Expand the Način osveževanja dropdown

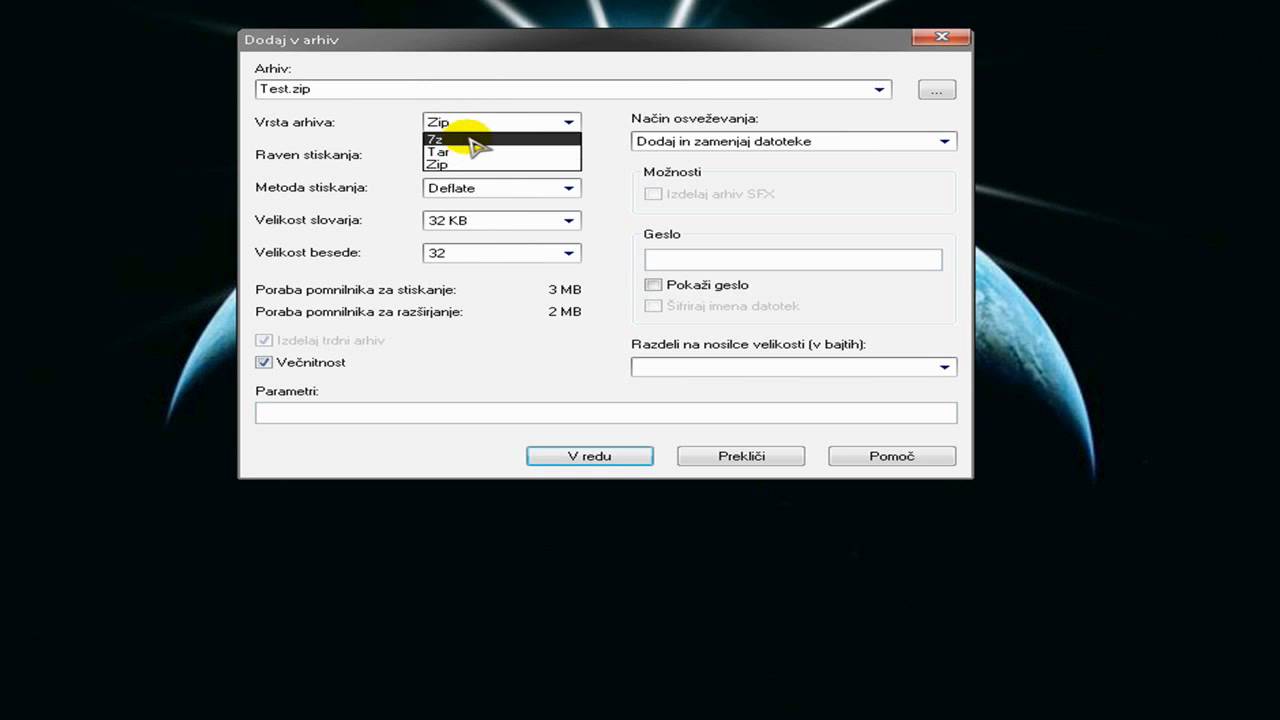tap(794, 141)
